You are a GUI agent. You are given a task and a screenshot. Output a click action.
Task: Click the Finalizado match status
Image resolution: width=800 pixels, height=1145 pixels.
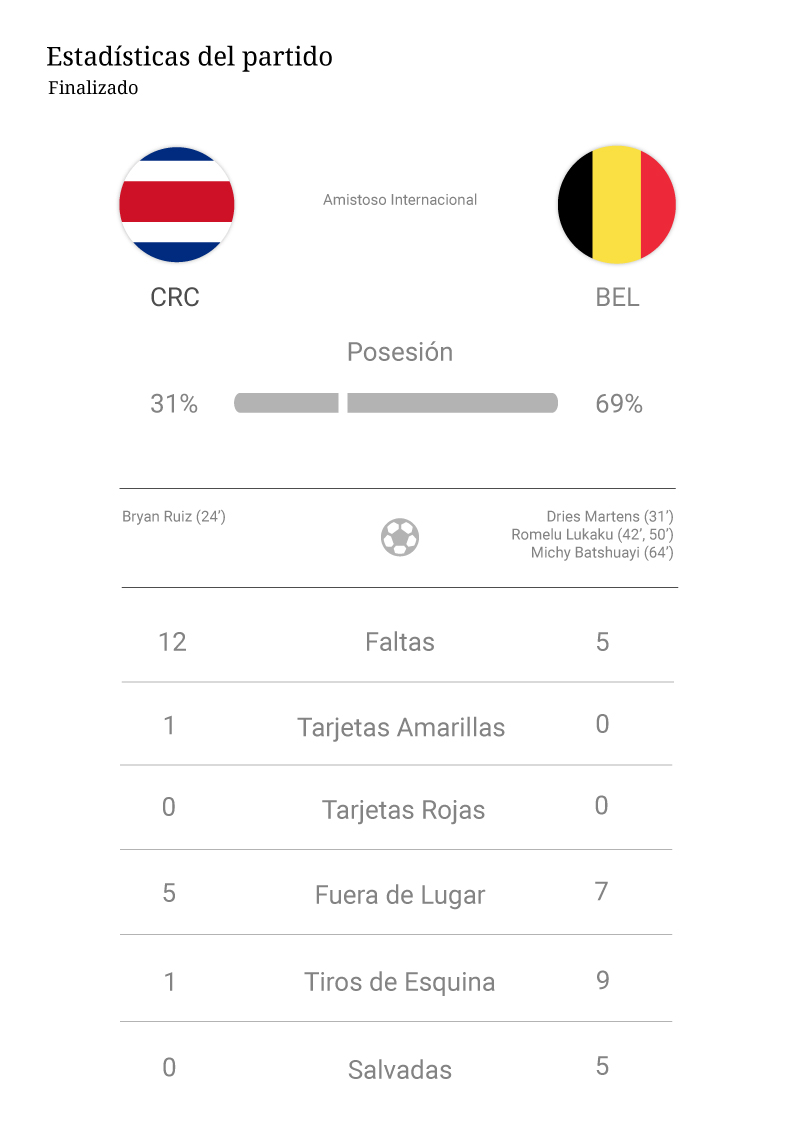click(x=93, y=88)
